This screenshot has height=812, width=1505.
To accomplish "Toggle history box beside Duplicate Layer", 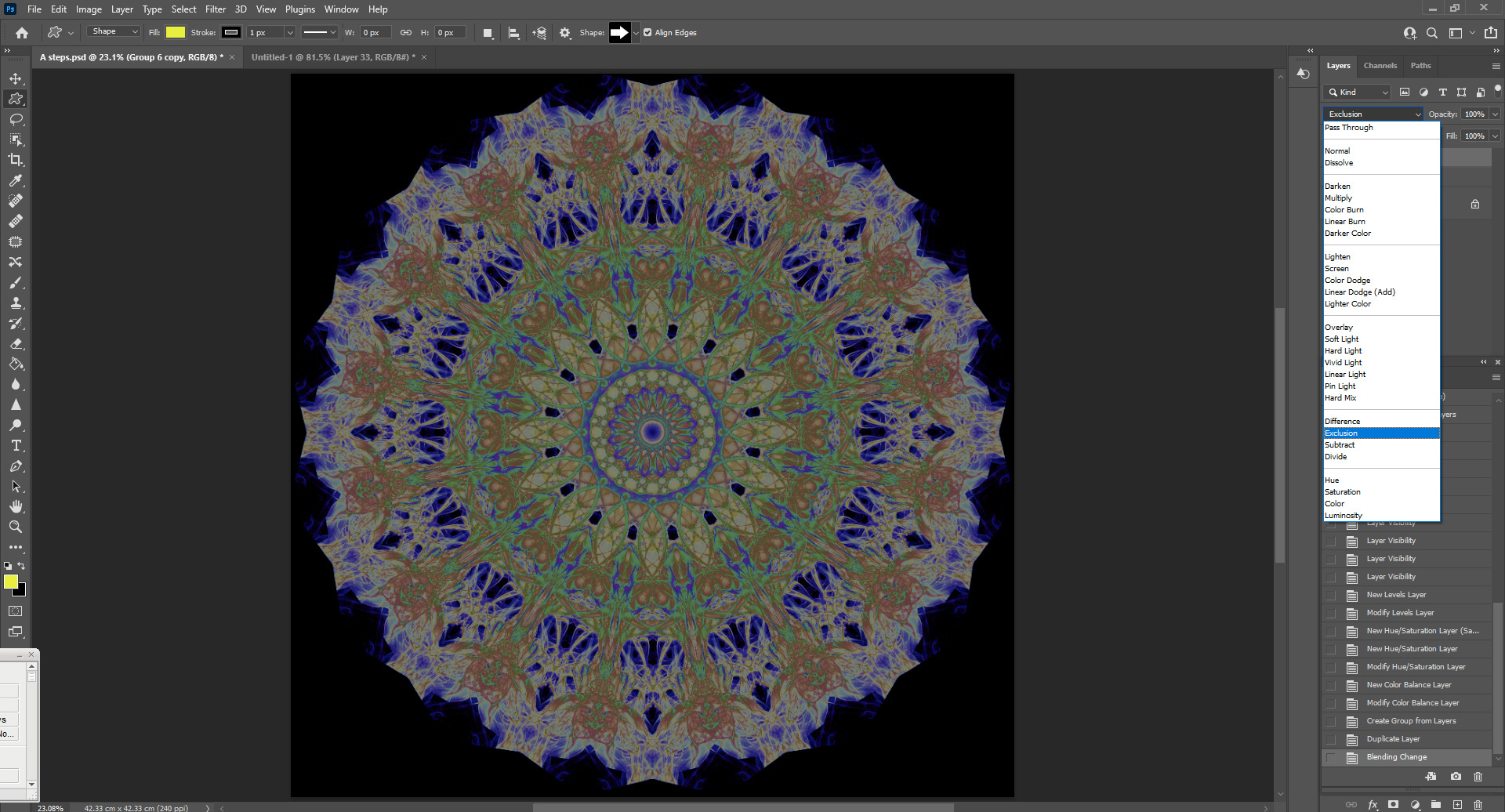I will click(1331, 740).
